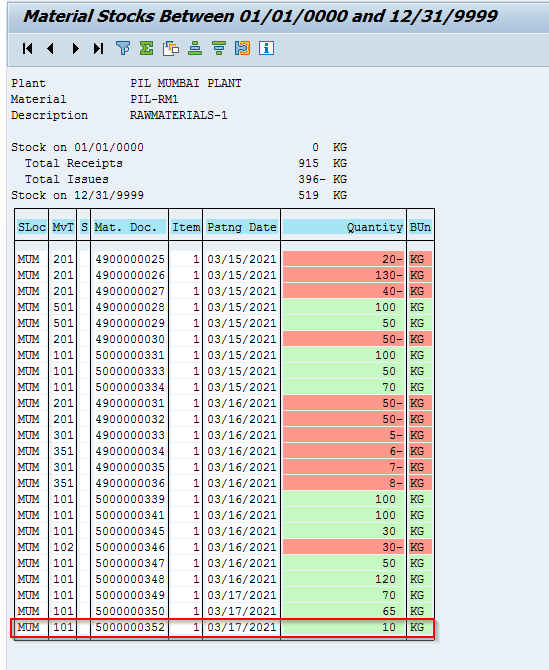Jump to last page arrow icon

(x=98, y=49)
